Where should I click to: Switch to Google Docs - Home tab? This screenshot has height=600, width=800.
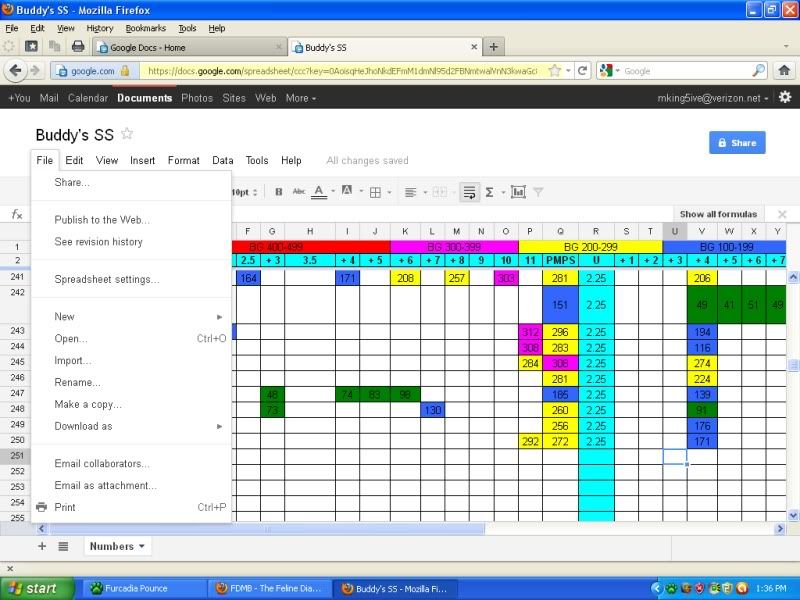pos(190,47)
